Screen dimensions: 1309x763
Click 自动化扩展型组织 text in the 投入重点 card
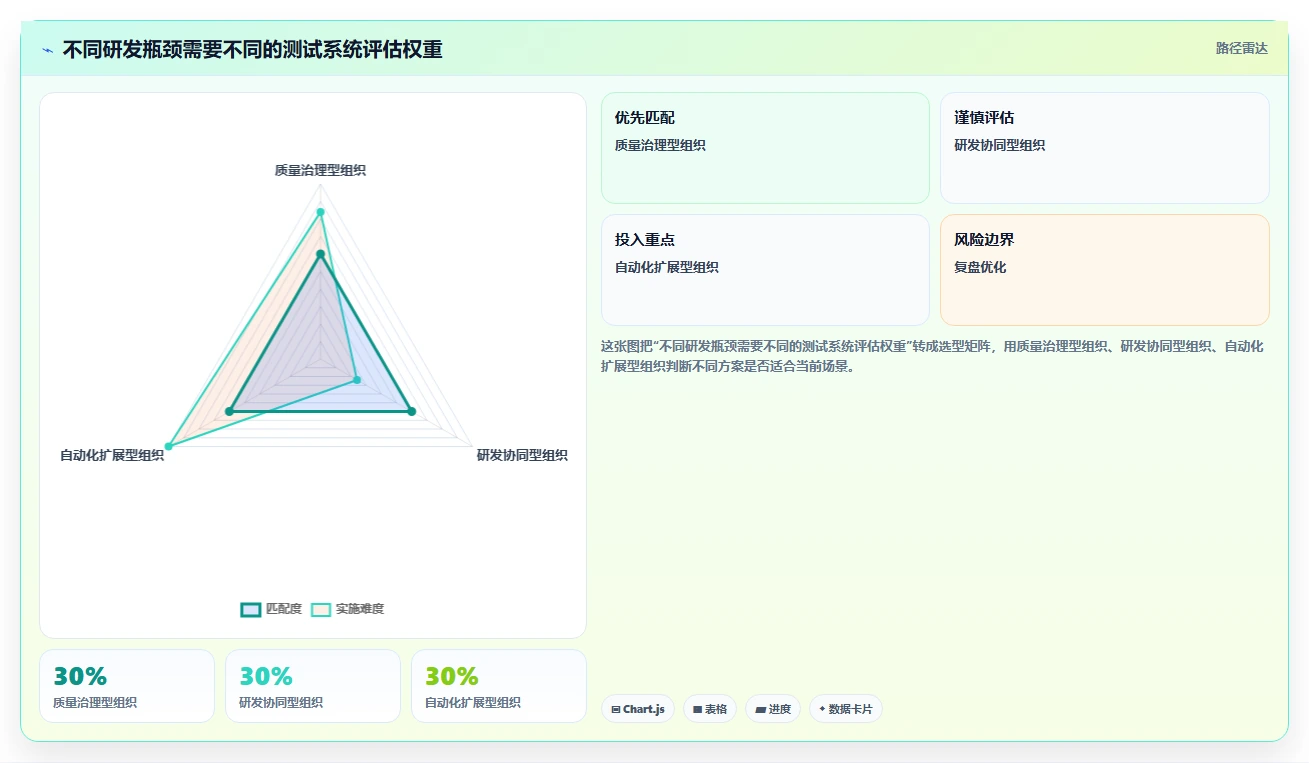667,267
